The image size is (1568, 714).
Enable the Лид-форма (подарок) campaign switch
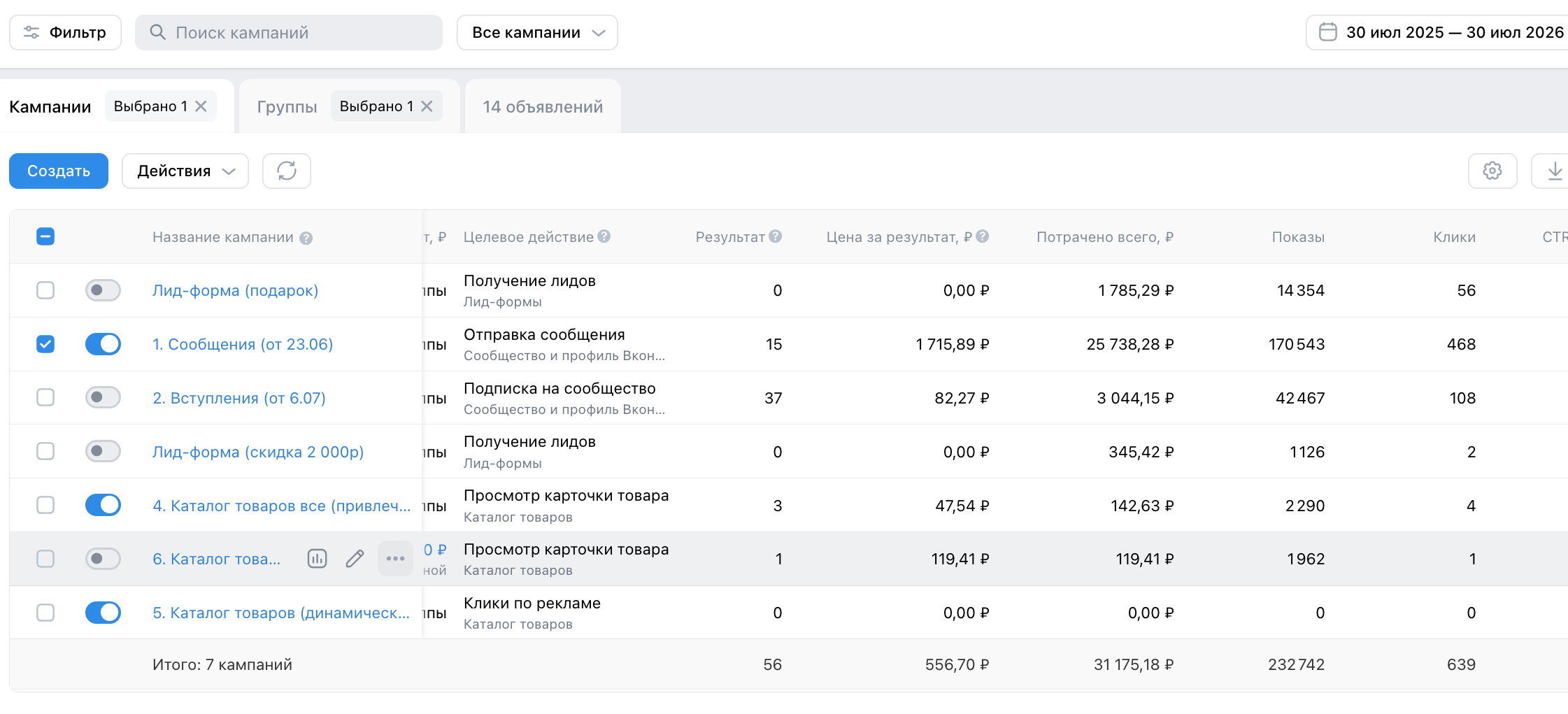(x=103, y=290)
